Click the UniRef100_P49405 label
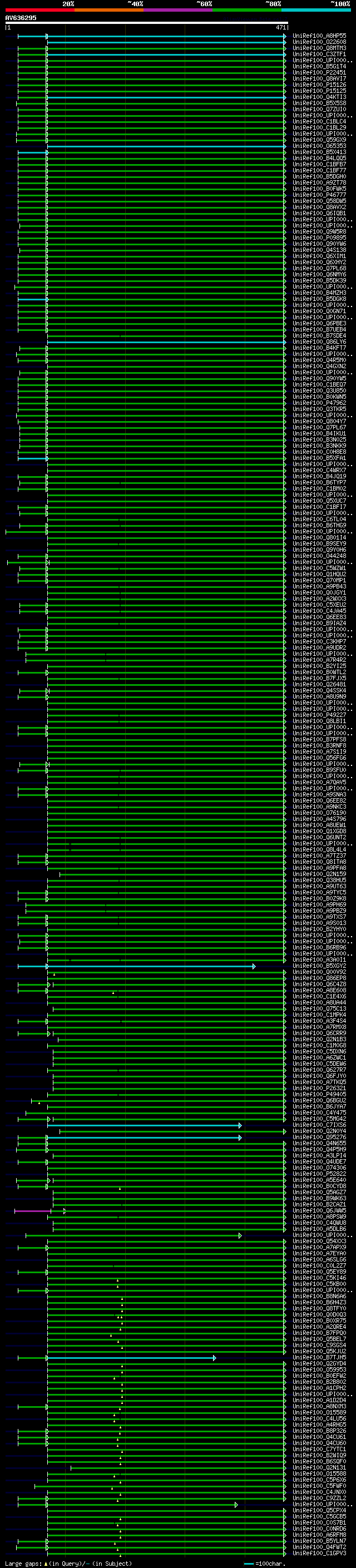Screen dimensions: 356x1568 [x=319, y=1095]
